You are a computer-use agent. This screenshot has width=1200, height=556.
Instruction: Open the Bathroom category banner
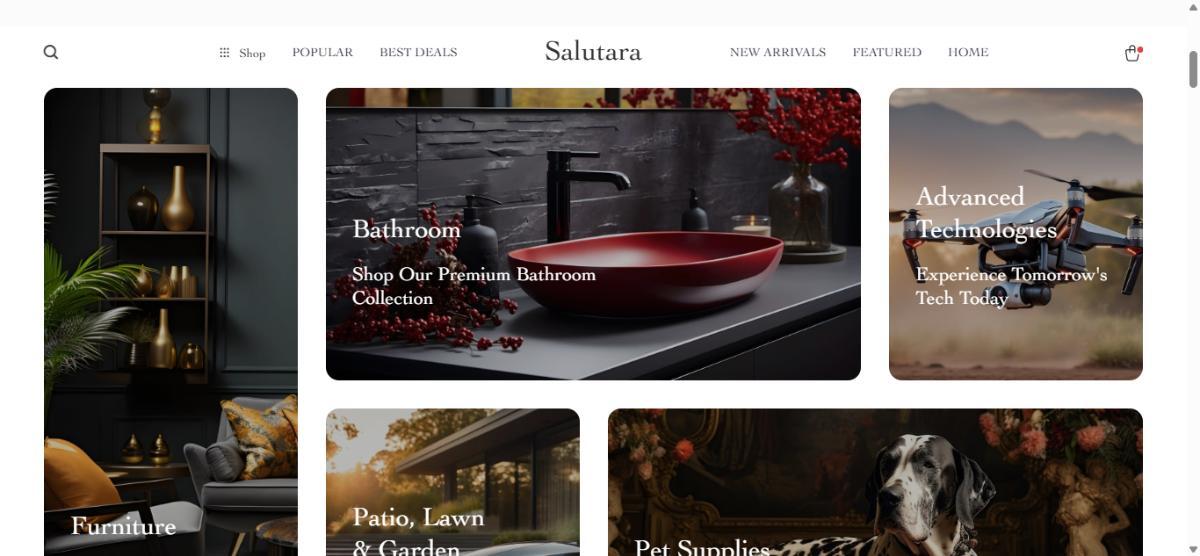tap(593, 234)
